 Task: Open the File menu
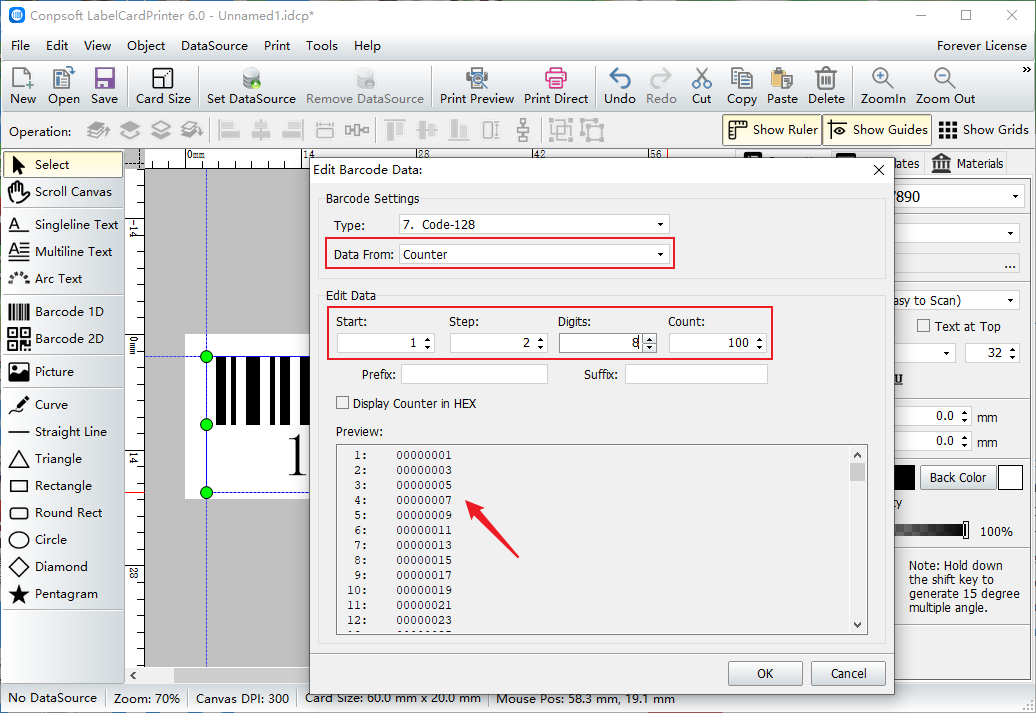tap(20, 46)
